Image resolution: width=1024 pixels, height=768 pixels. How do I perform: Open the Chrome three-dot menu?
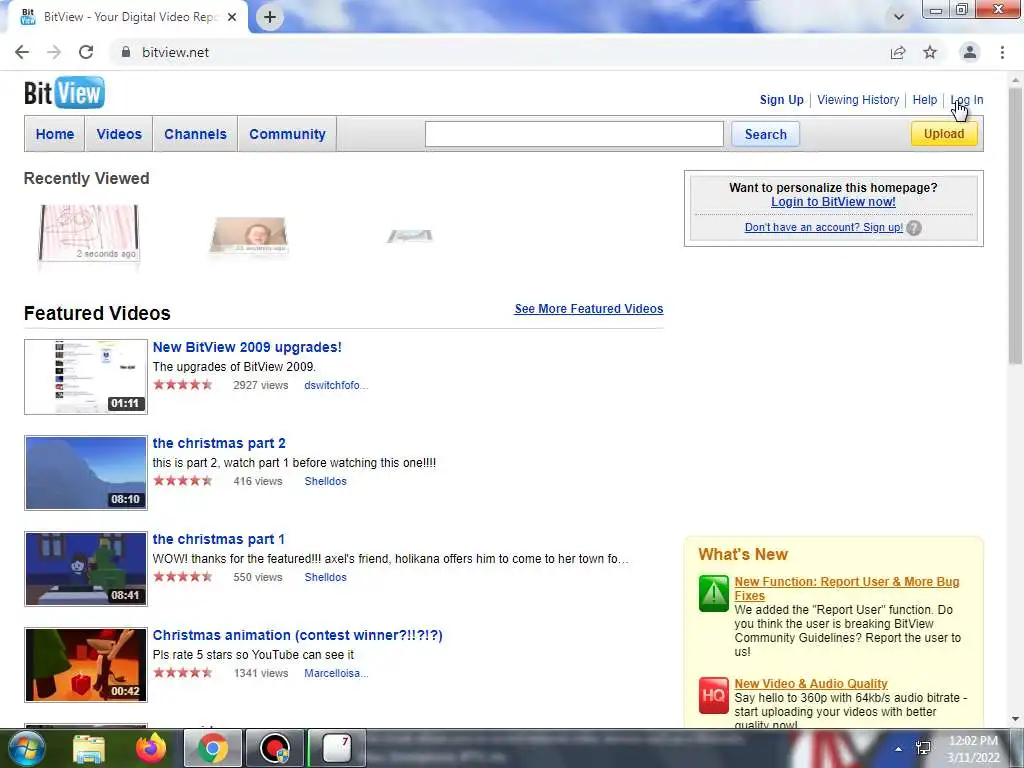click(1002, 52)
